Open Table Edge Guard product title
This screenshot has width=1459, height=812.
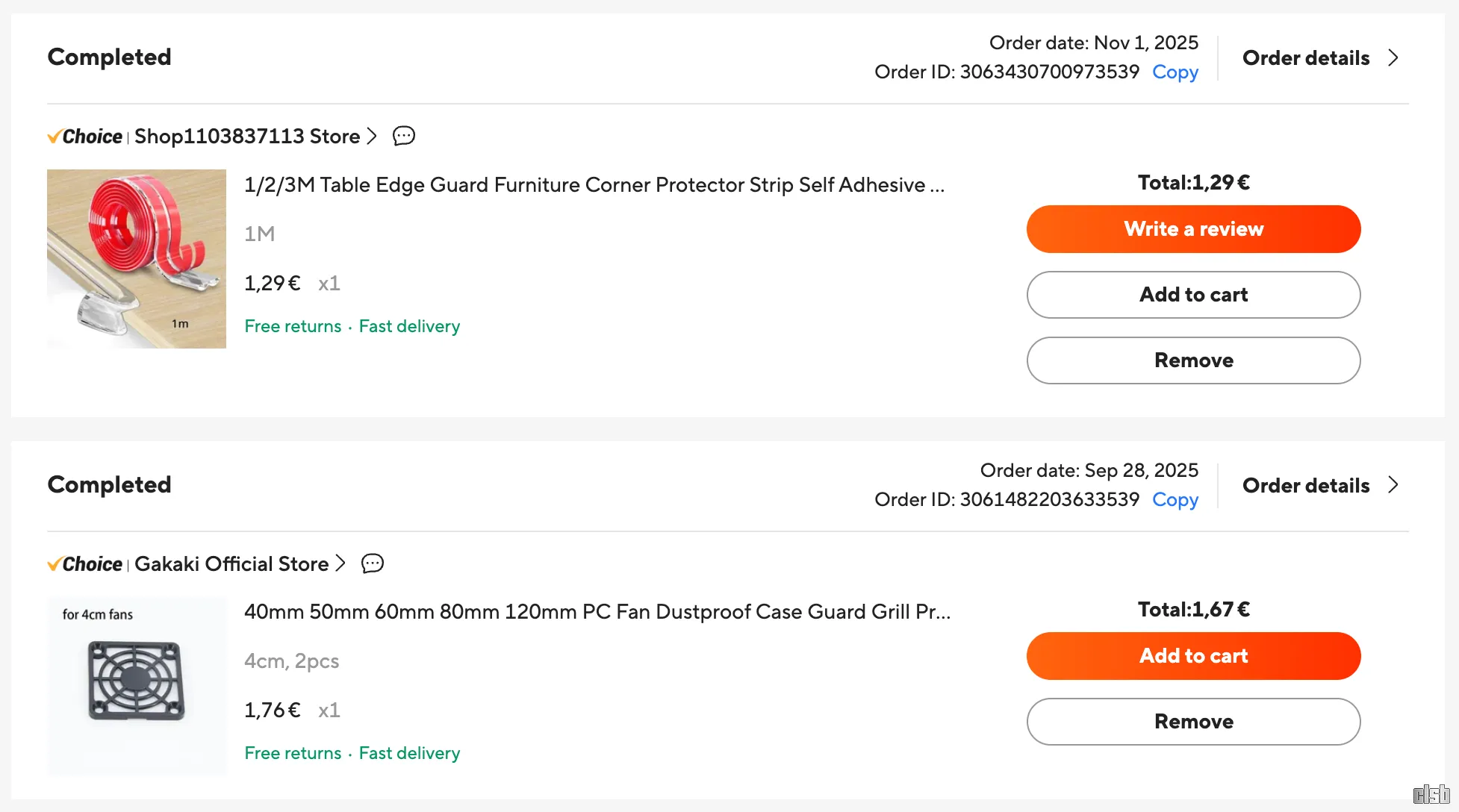[594, 185]
